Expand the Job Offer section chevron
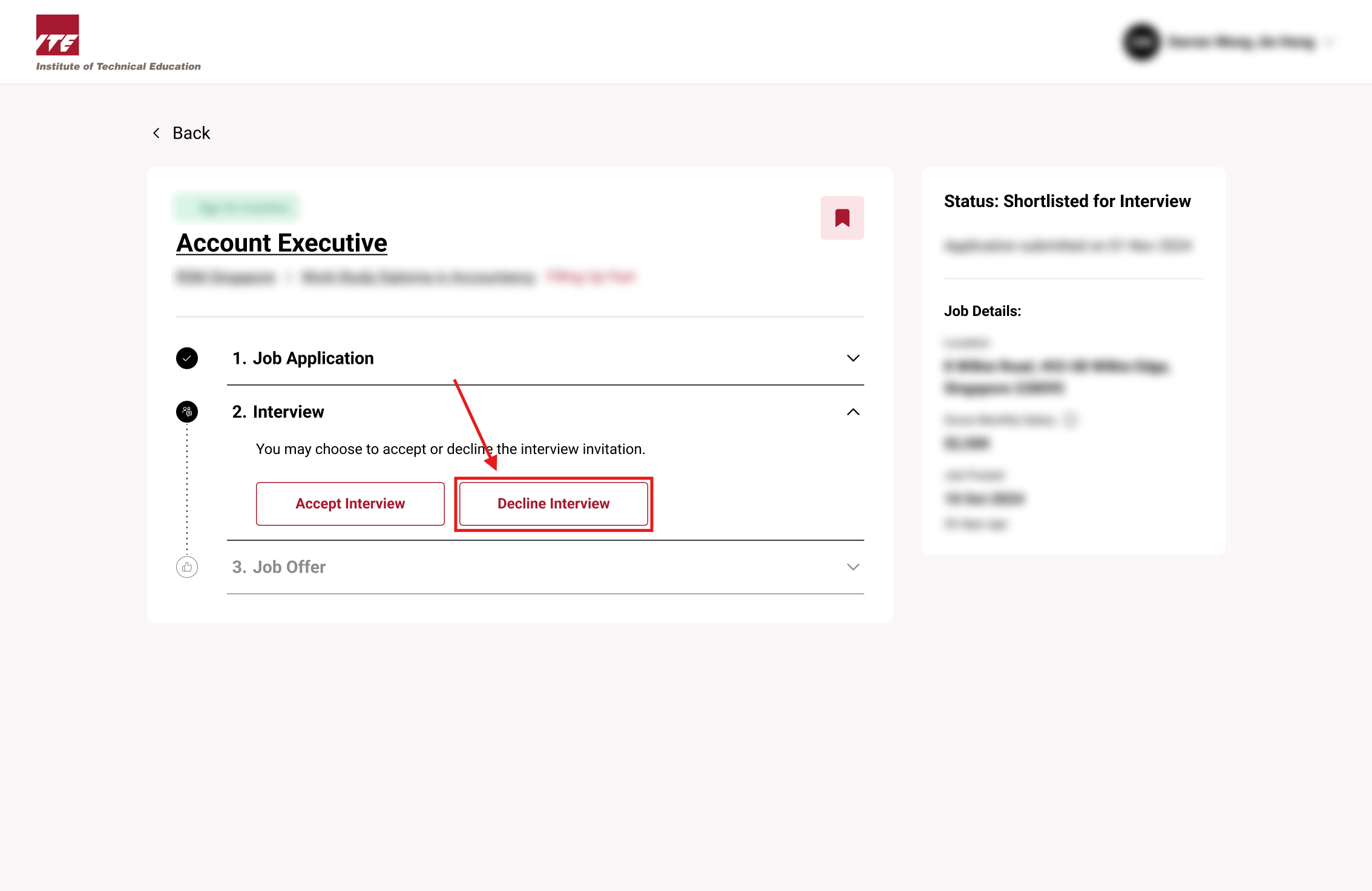Viewport: 1372px width, 891px height. [x=853, y=567]
